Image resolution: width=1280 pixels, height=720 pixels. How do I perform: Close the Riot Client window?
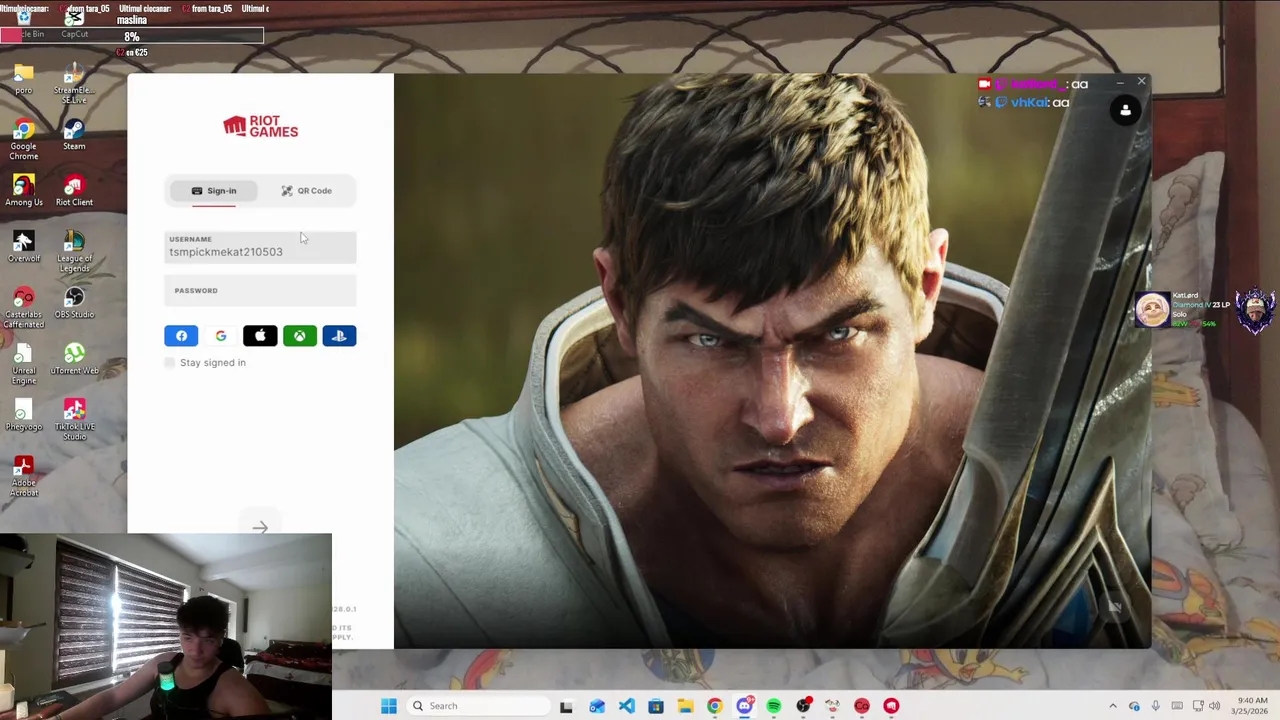1141,82
